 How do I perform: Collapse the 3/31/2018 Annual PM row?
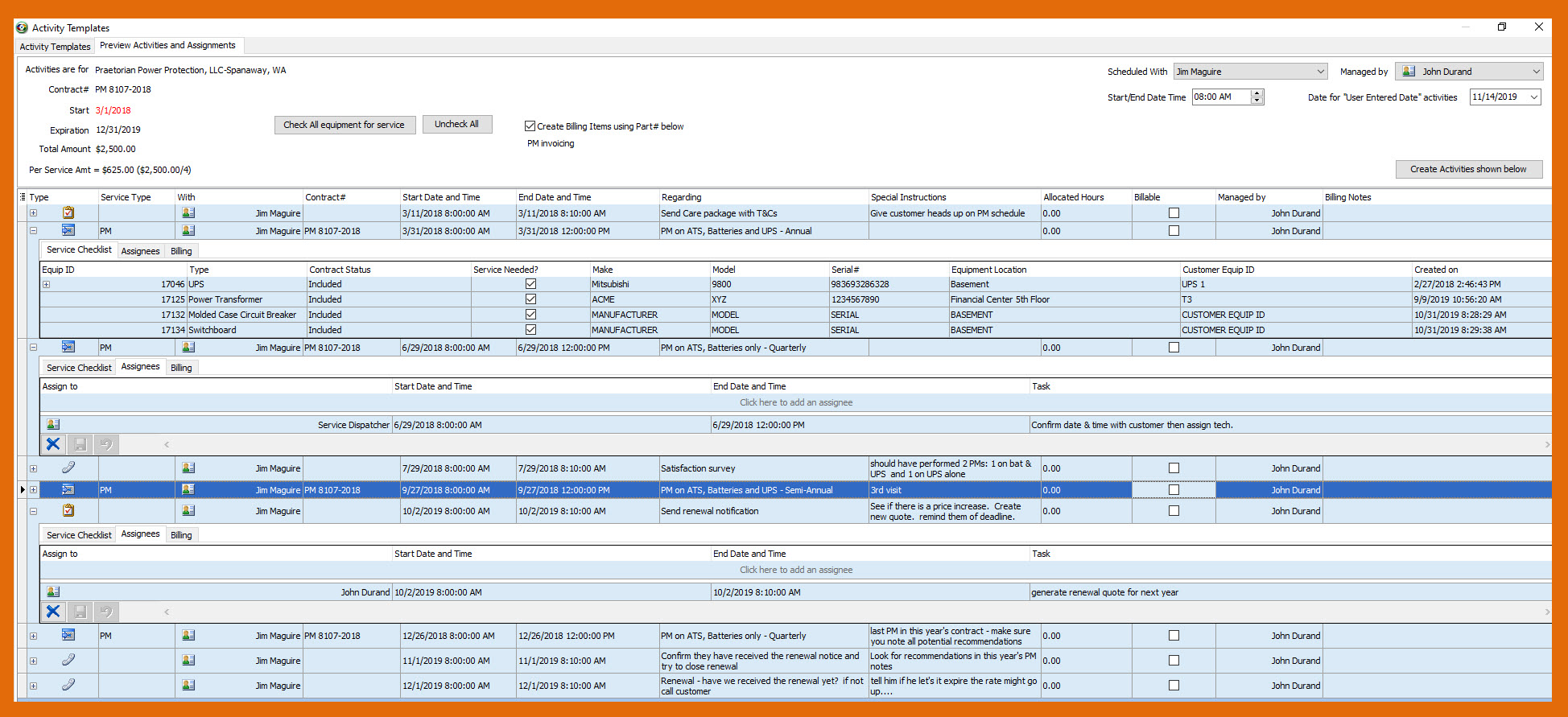[33, 231]
